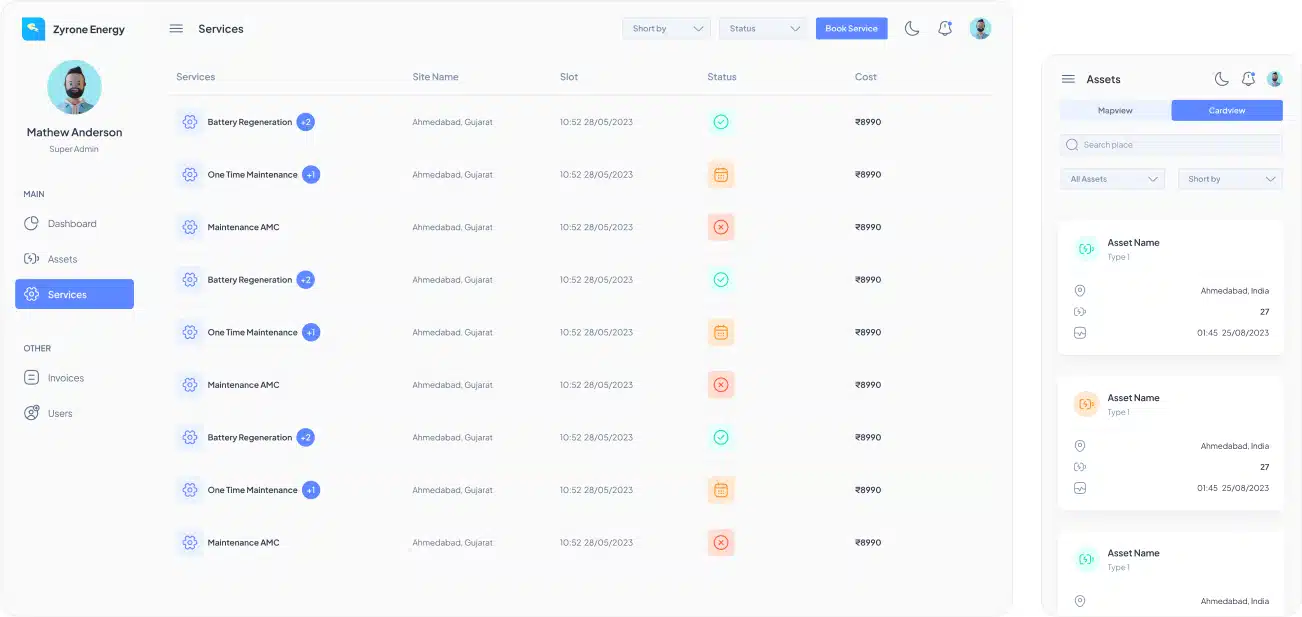The image size is (1302, 617).
Task: Expand the All Assets dropdown
Action: 1112,179
